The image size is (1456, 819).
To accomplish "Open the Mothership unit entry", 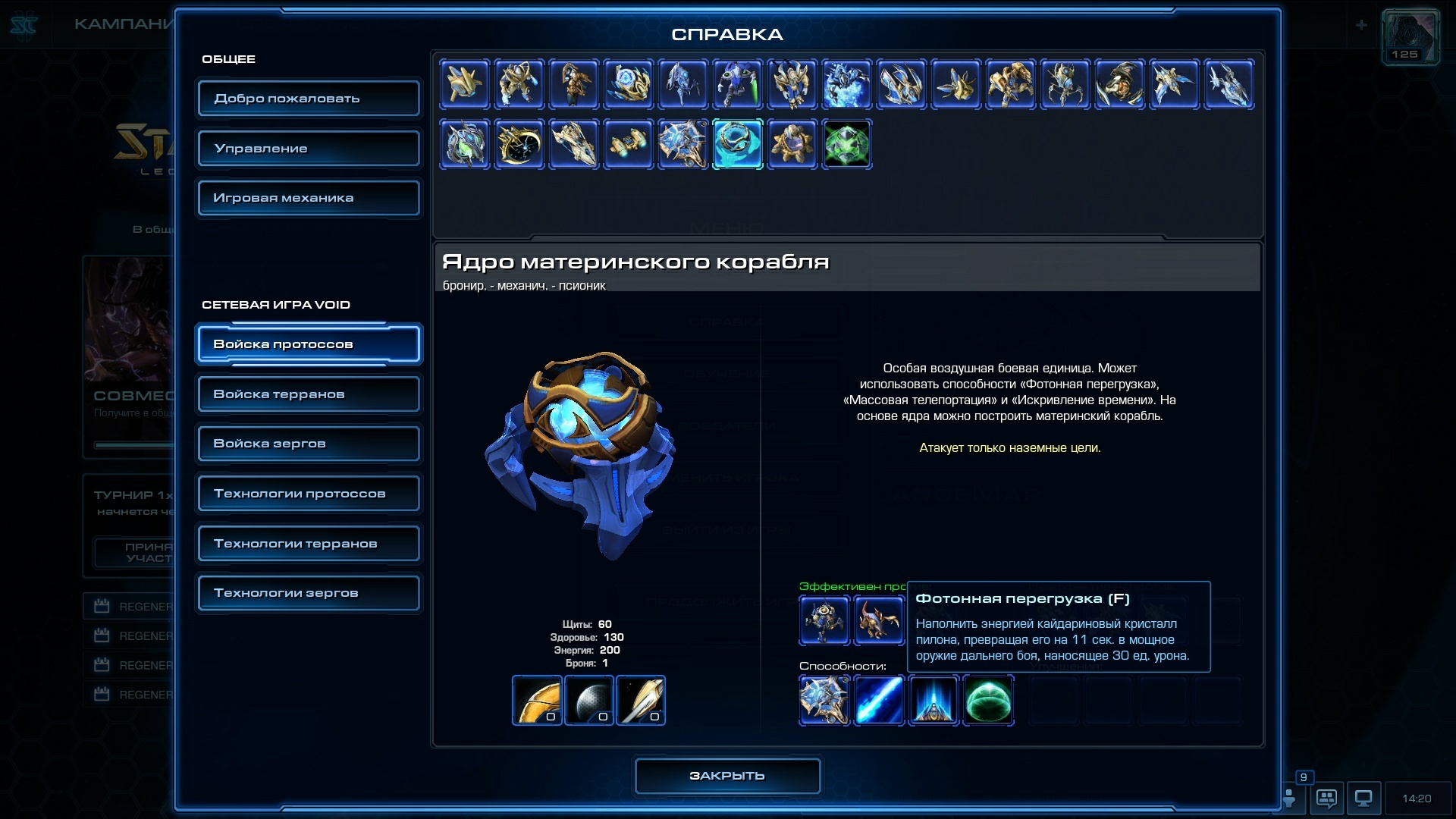I will click(x=683, y=144).
